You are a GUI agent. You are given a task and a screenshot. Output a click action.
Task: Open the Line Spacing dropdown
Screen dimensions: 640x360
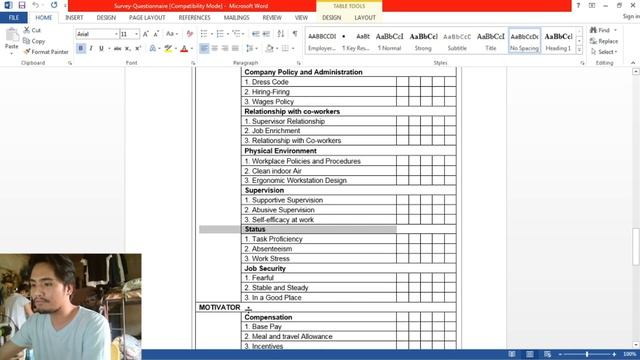tap(256, 49)
